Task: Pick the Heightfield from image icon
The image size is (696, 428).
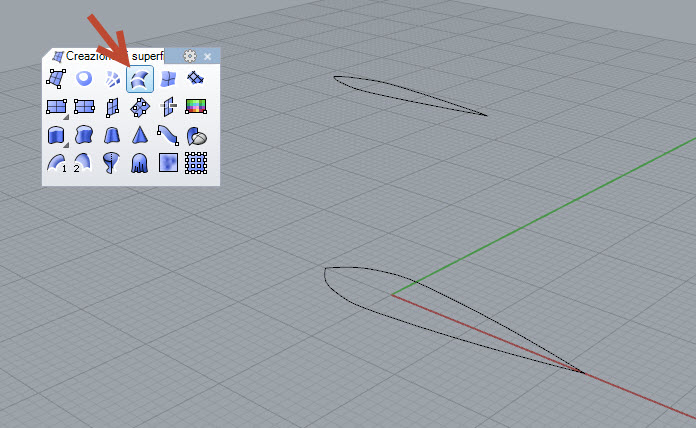Action: click(168, 163)
